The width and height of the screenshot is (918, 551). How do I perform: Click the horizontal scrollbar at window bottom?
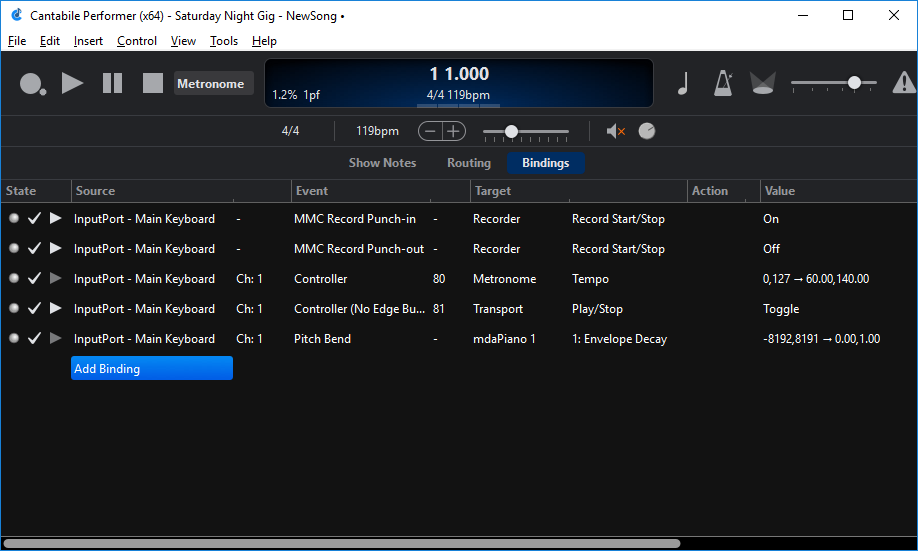[x=341, y=543]
